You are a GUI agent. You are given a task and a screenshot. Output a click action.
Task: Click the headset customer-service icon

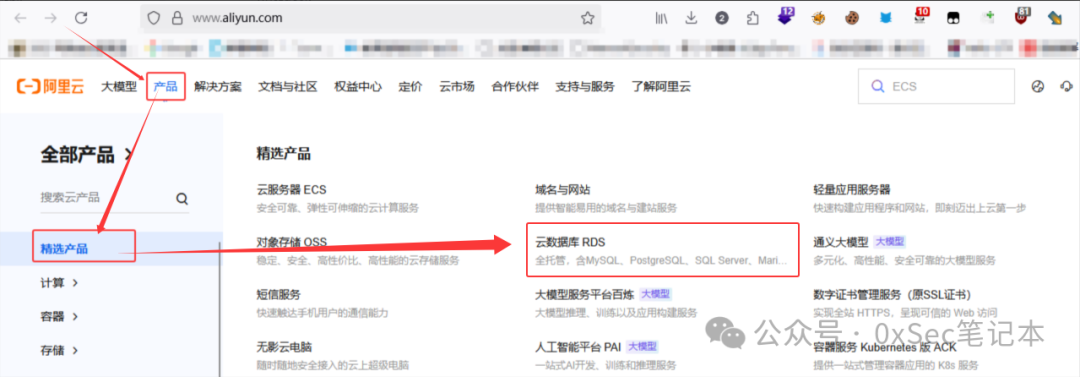pos(1067,87)
